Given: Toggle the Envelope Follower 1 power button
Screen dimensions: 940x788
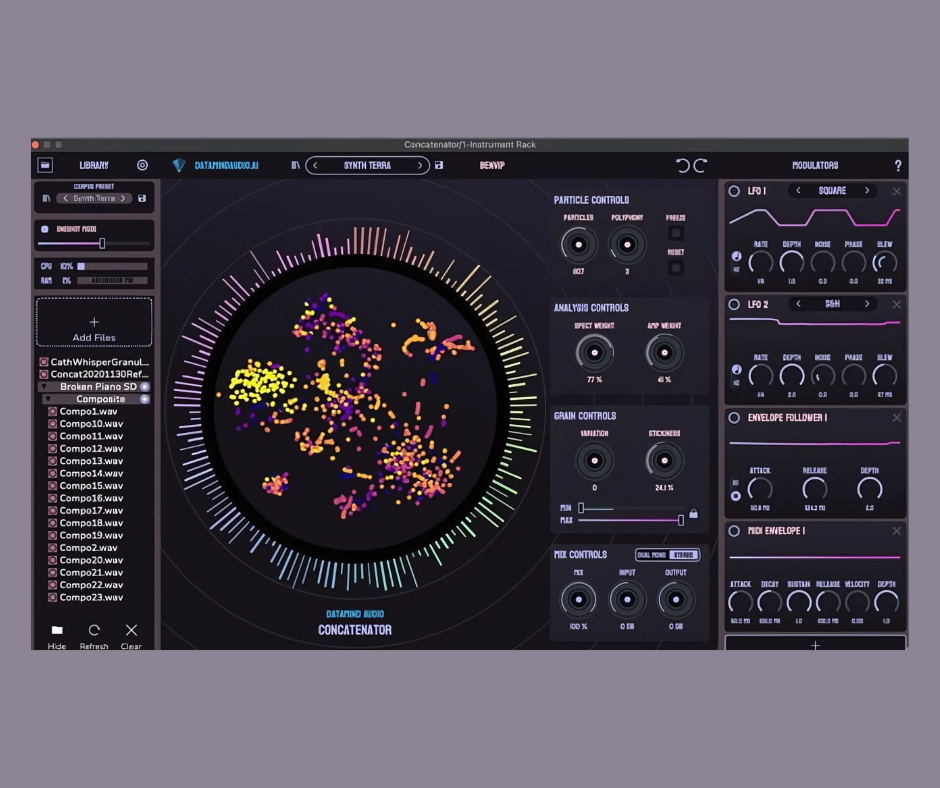Looking at the screenshot, I should (x=734, y=417).
